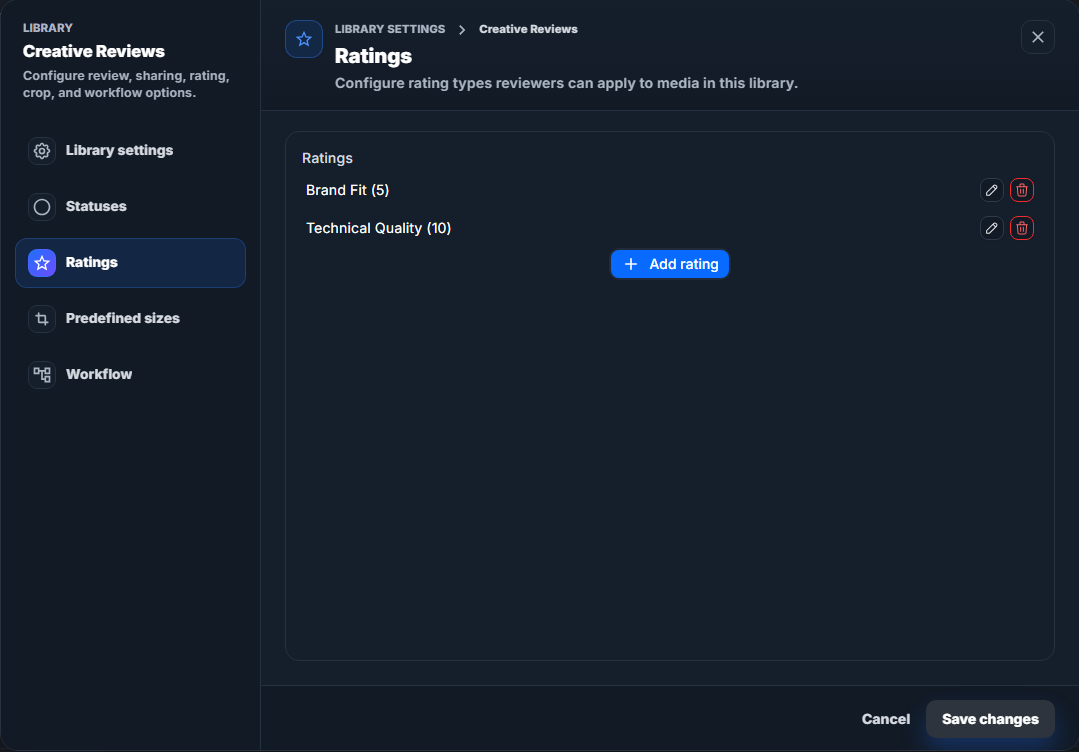Screen dimensions: 1079x752
Task: Save changes to the library
Action: 990,719
